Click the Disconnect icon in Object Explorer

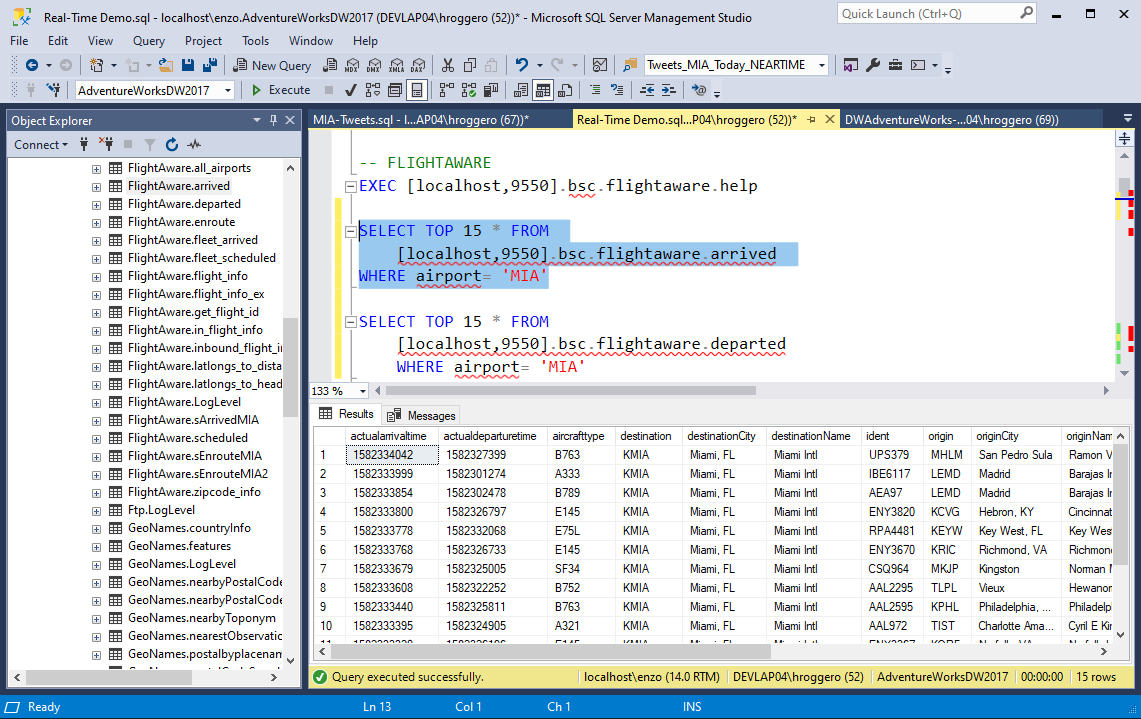pos(106,144)
